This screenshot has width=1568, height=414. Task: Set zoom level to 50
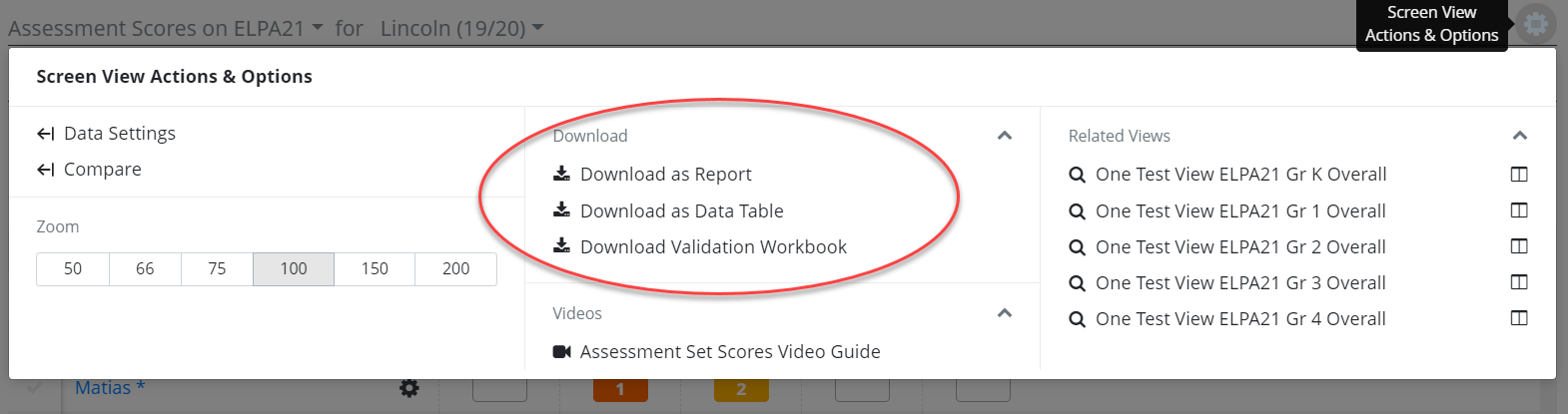73,268
